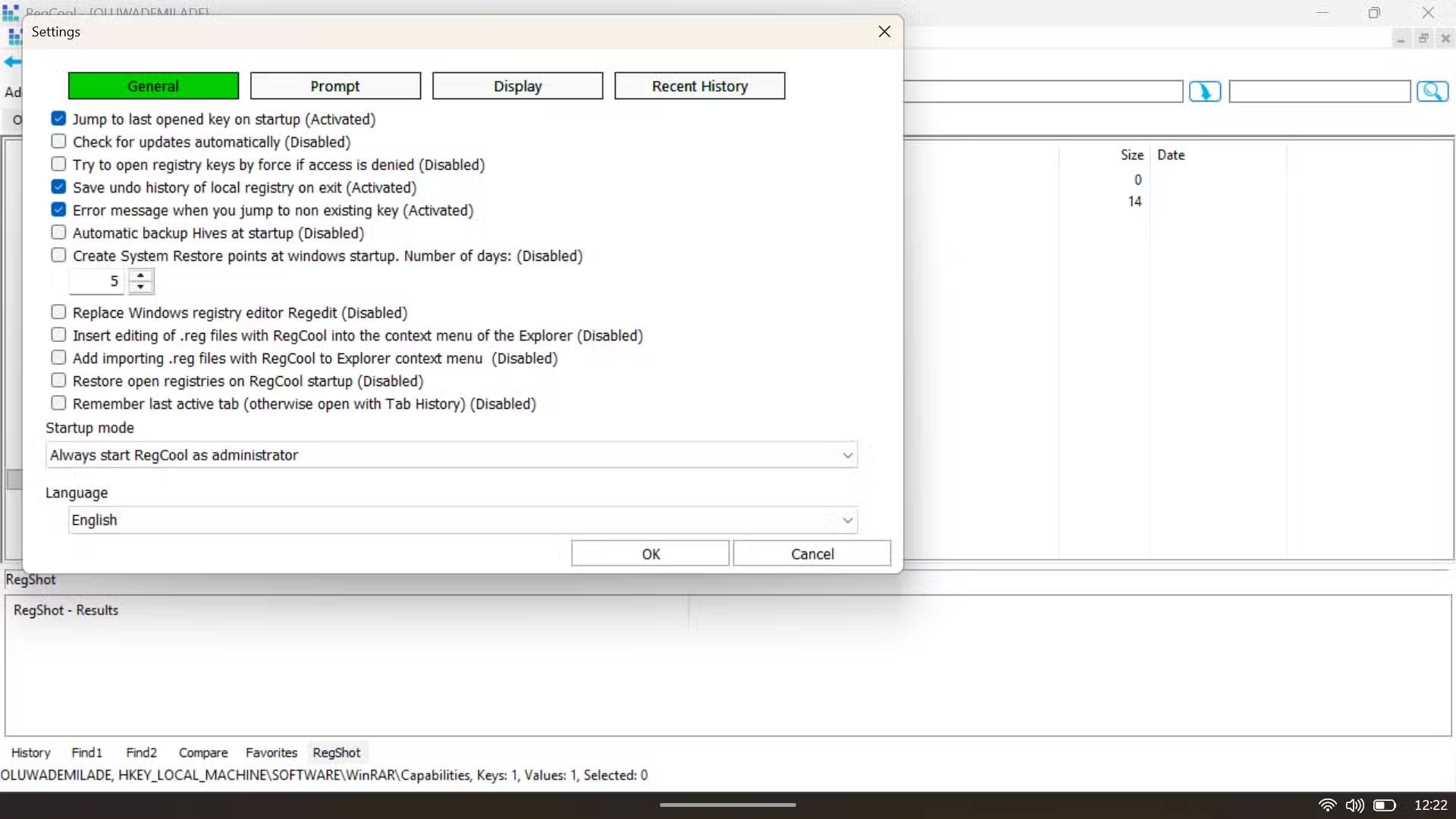Select the Compare tab at bottom
This screenshot has width=1456, height=819.
coord(202,752)
